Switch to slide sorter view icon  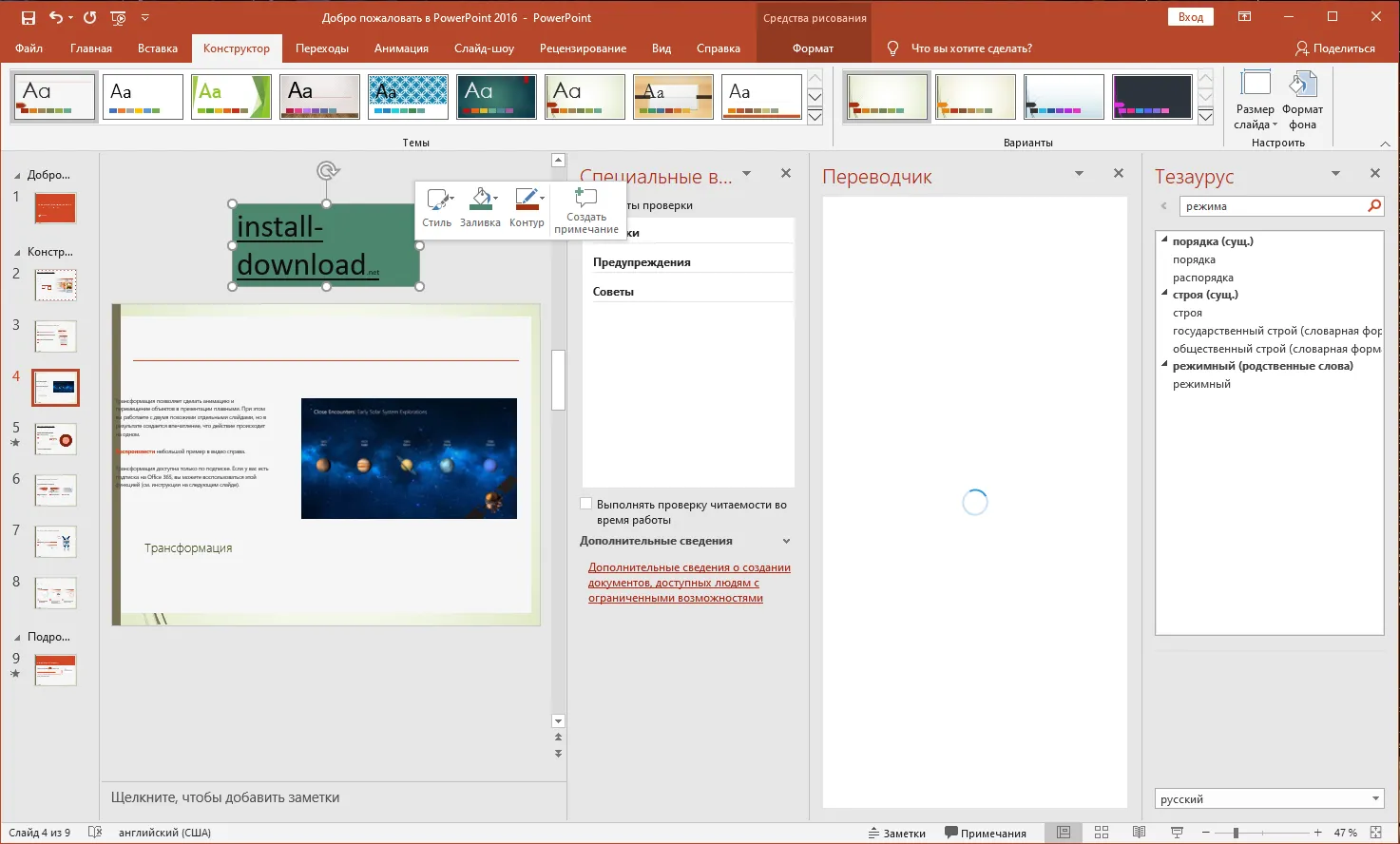click(x=1102, y=833)
